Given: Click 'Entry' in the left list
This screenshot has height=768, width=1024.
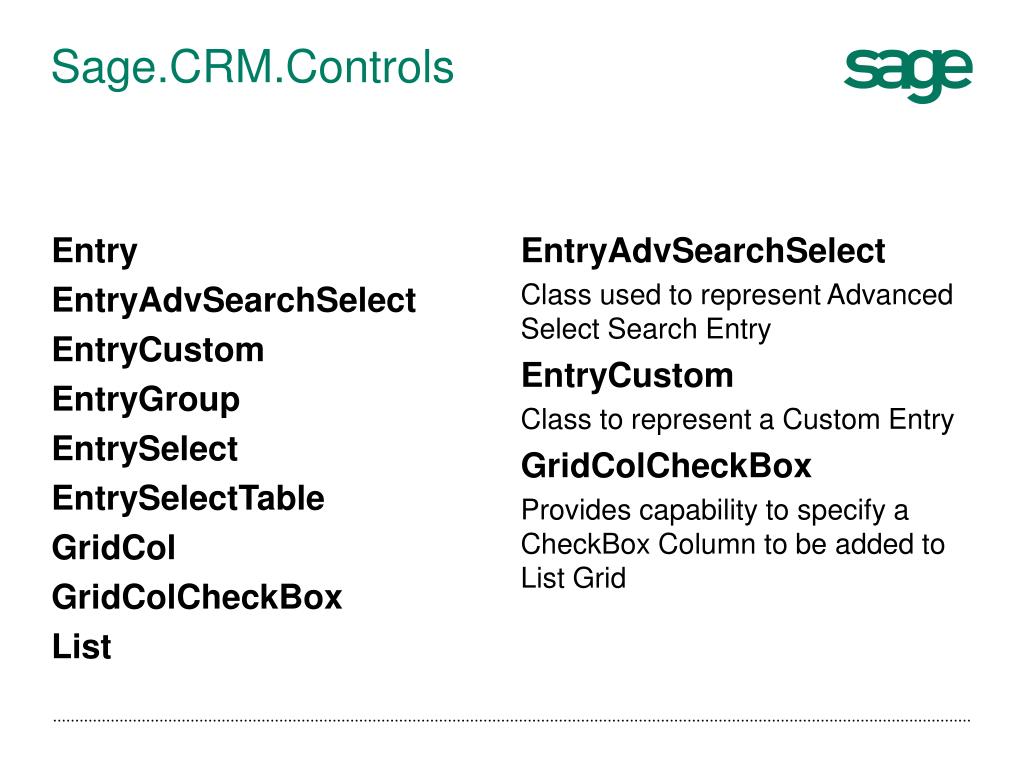Looking at the screenshot, I should [x=95, y=252].
